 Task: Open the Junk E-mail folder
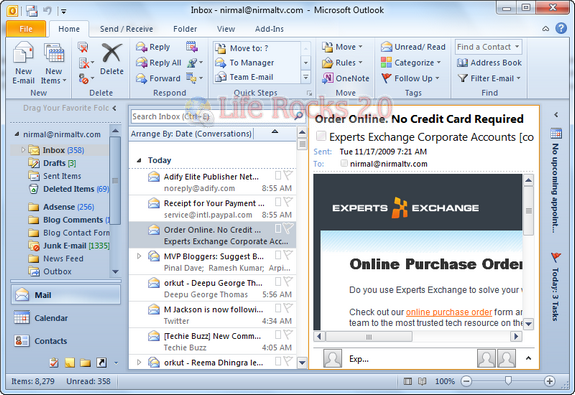click(69, 246)
